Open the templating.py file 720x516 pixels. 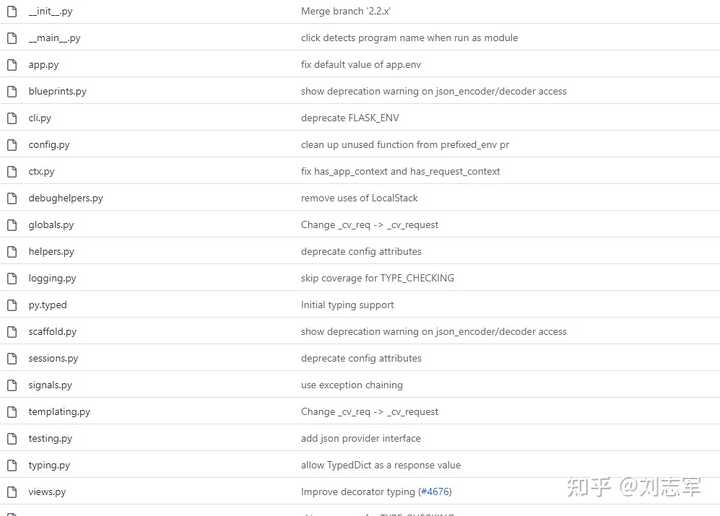59,411
